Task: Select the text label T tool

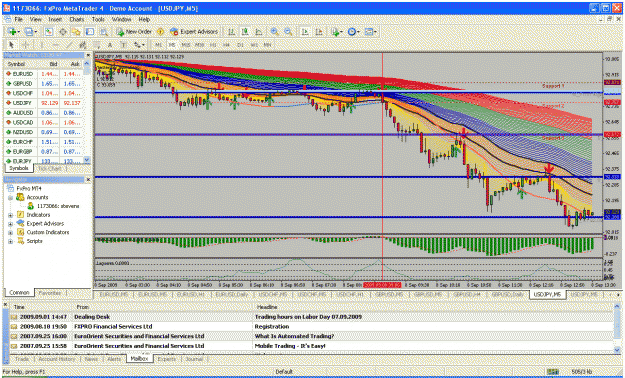Action: click(124, 45)
